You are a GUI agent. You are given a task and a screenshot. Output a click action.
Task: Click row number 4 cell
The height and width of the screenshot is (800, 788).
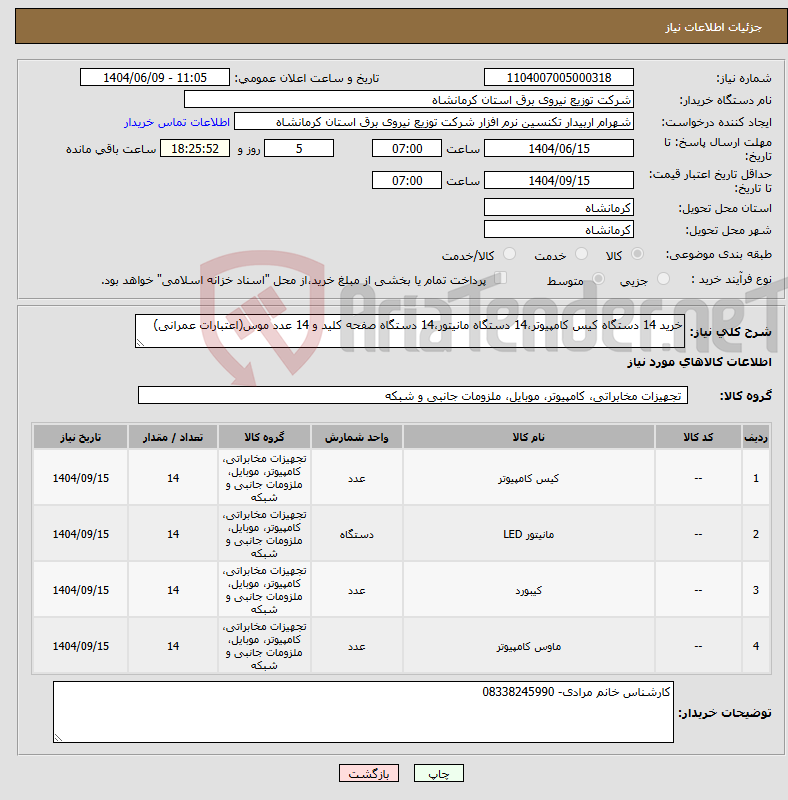click(x=756, y=646)
